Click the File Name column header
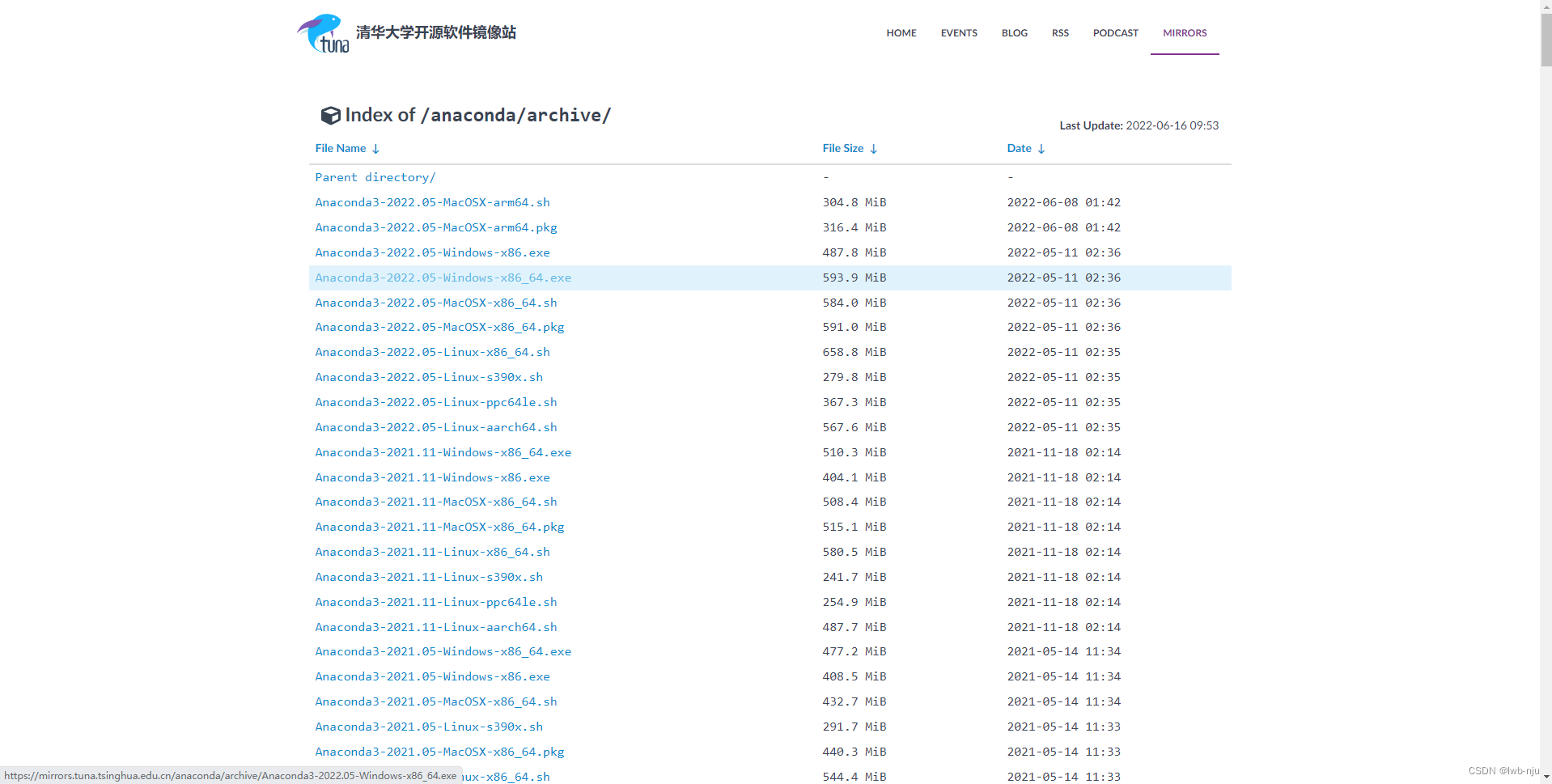The height and width of the screenshot is (784, 1552). [341, 148]
